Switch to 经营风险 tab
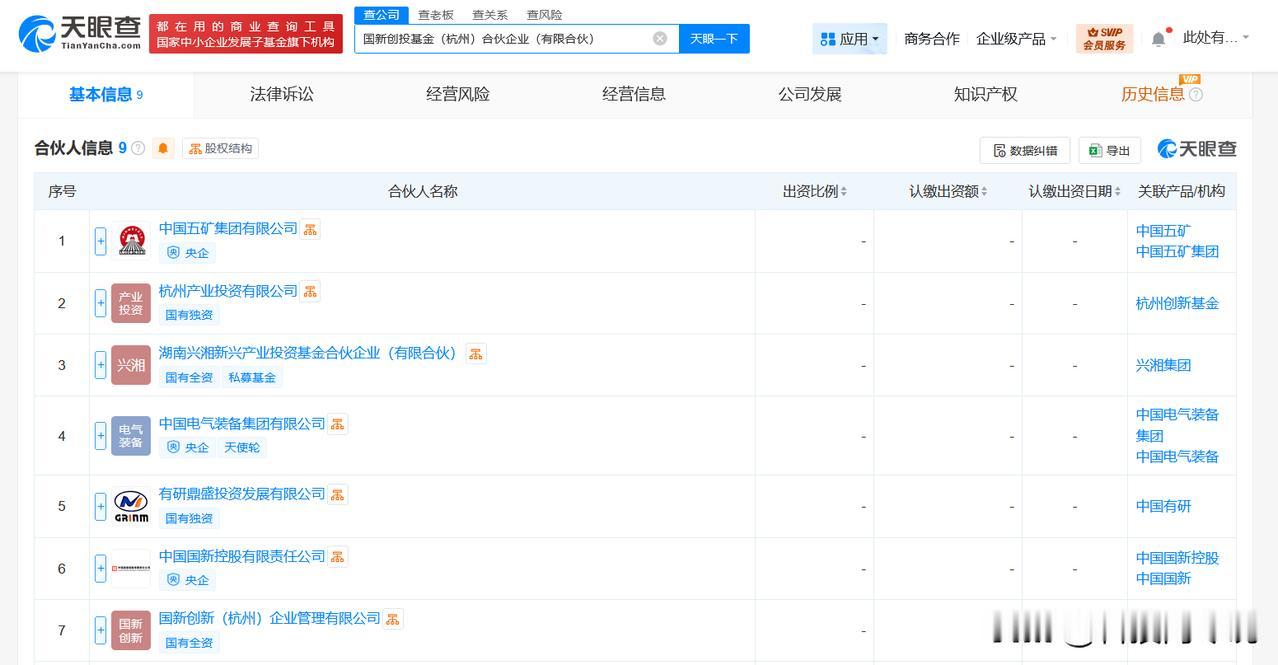Image resolution: width=1278 pixels, height=665 pixels. [x=458, y=94]
